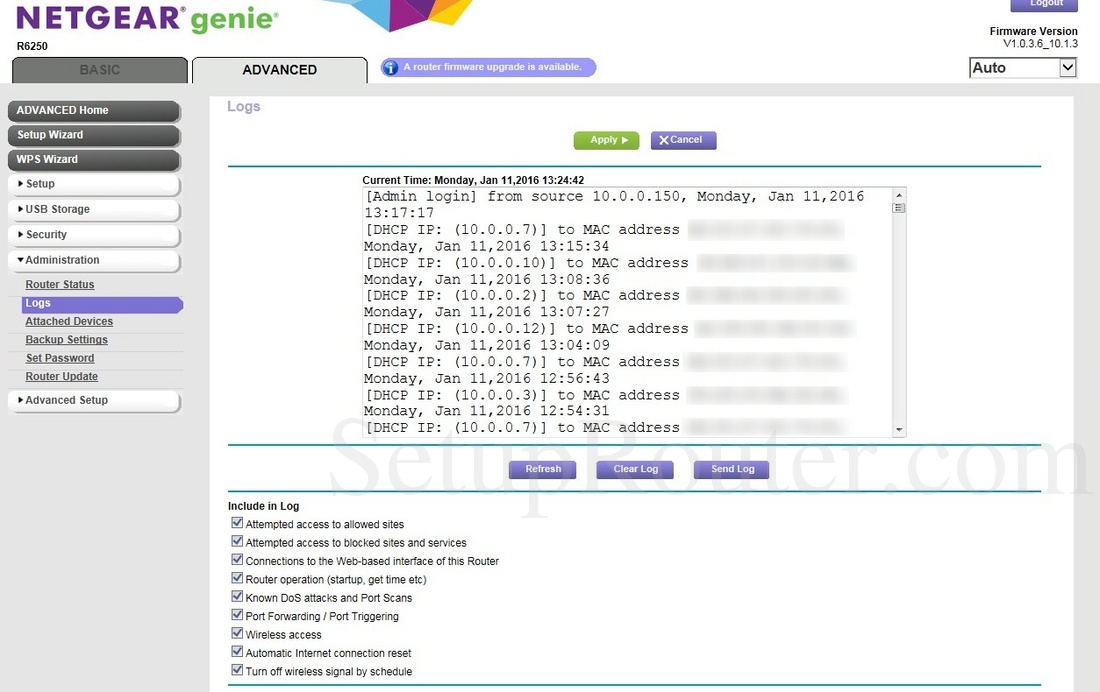Click the R6250 model label
This screenshot has width=1100, height=692.
[x=32, y=46]
